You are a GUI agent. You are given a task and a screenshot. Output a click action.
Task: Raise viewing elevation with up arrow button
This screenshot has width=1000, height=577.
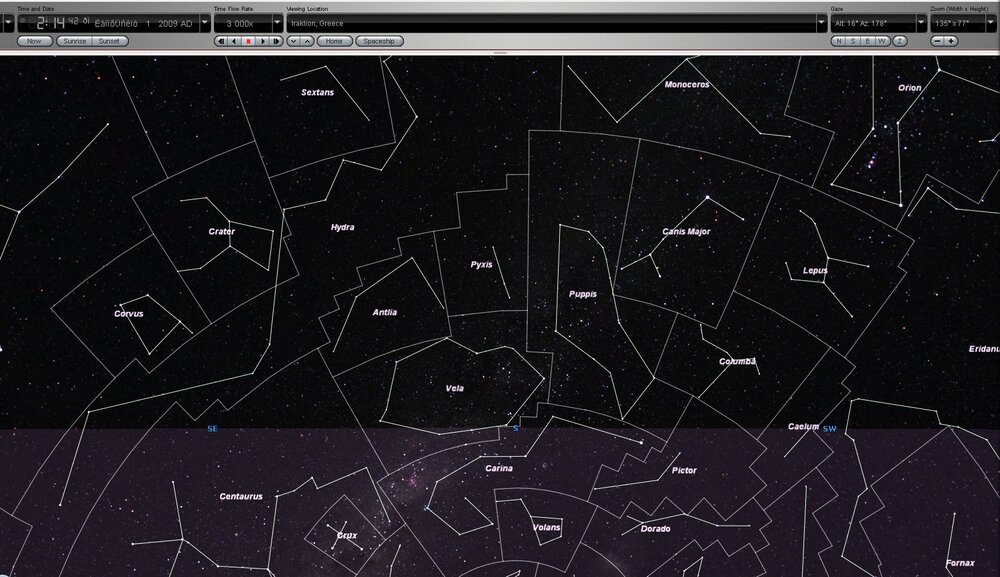[307, 41]
